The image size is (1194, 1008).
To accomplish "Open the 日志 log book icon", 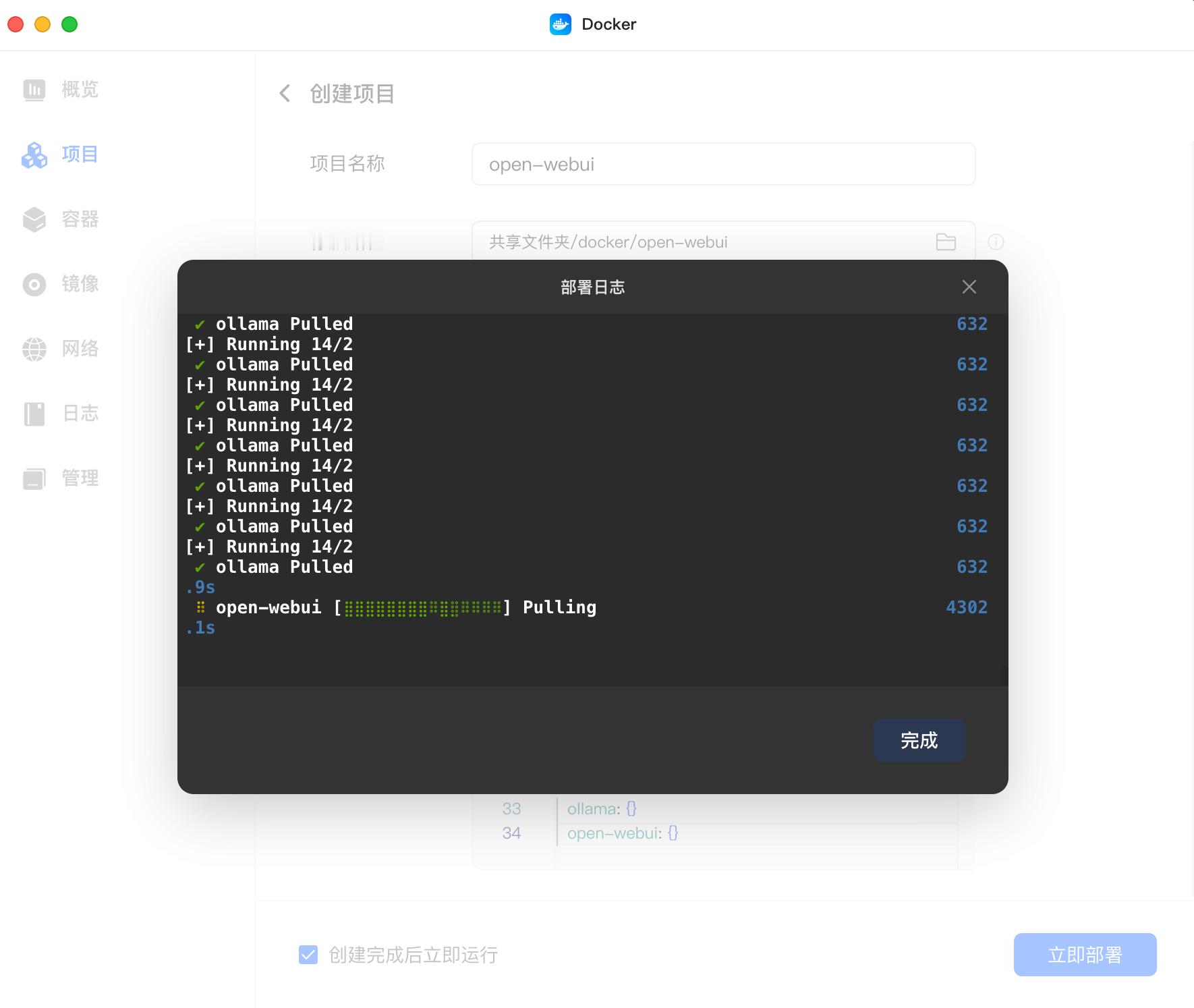I will coord(34,414).
